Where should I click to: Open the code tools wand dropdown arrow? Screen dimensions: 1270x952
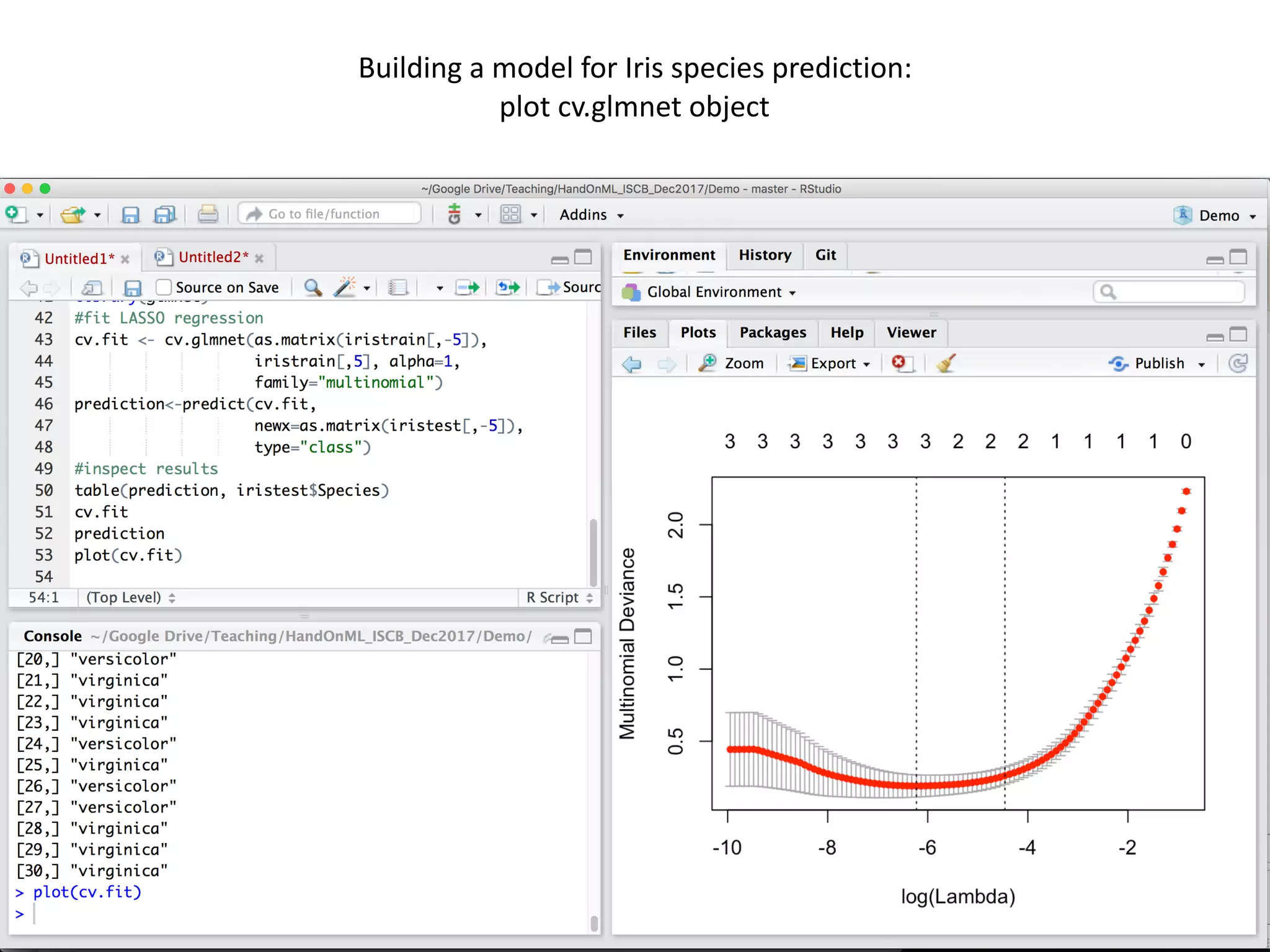coord(367,288)
